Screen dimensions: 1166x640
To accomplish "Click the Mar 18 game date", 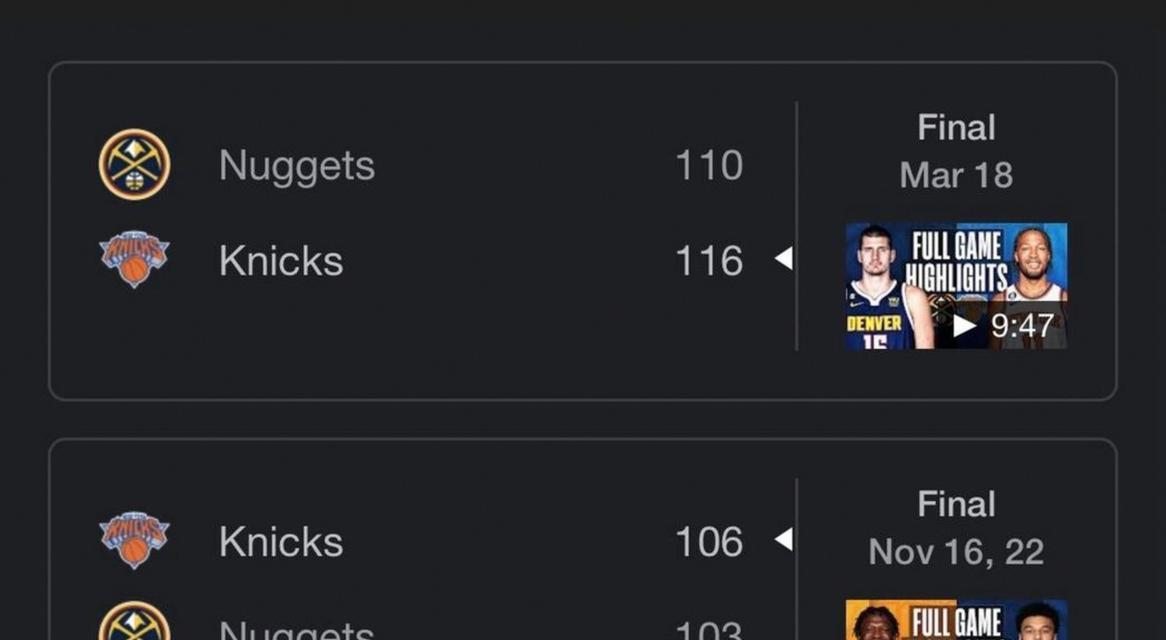I will click(x=956, y=175).
